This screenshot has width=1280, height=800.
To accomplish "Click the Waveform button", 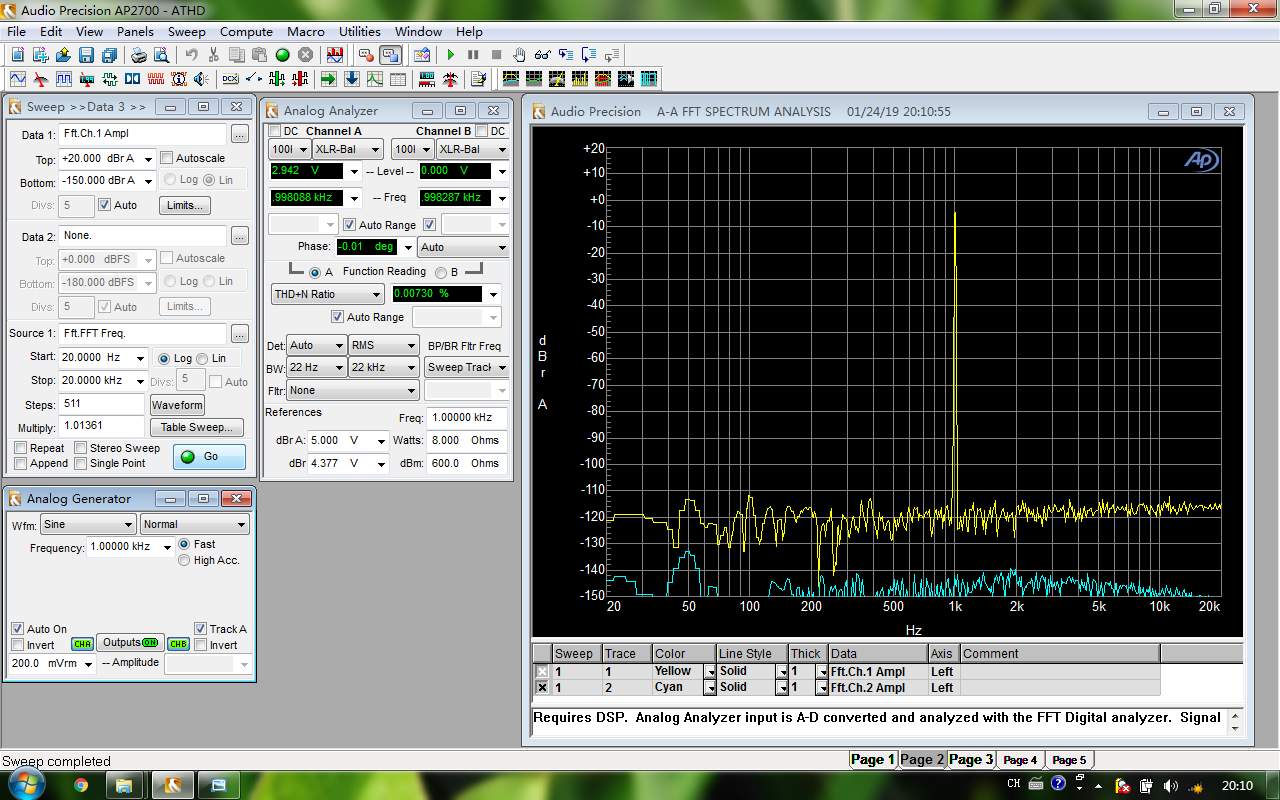I will point(177,405).
